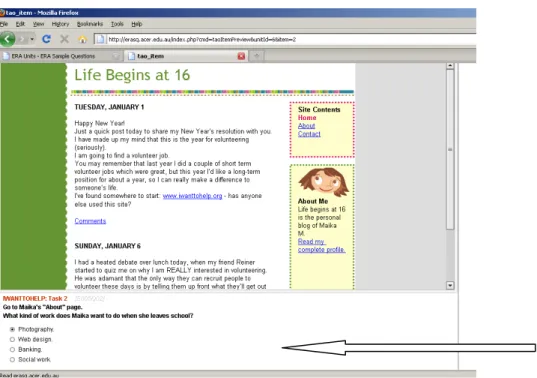Open a new tab with the plus button
537x378 pixels.
257,56
